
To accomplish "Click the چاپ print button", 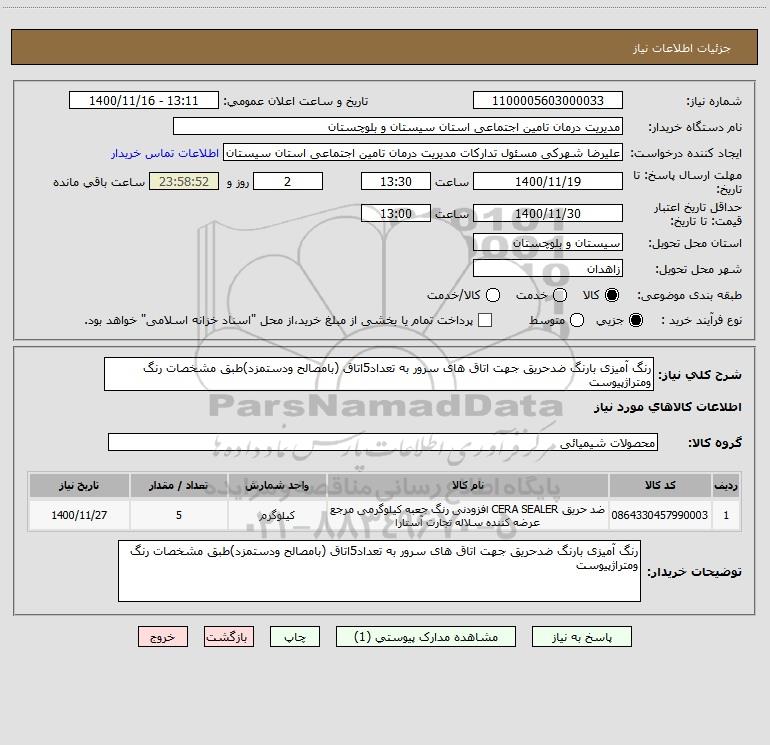I will [x=295, y=637].
